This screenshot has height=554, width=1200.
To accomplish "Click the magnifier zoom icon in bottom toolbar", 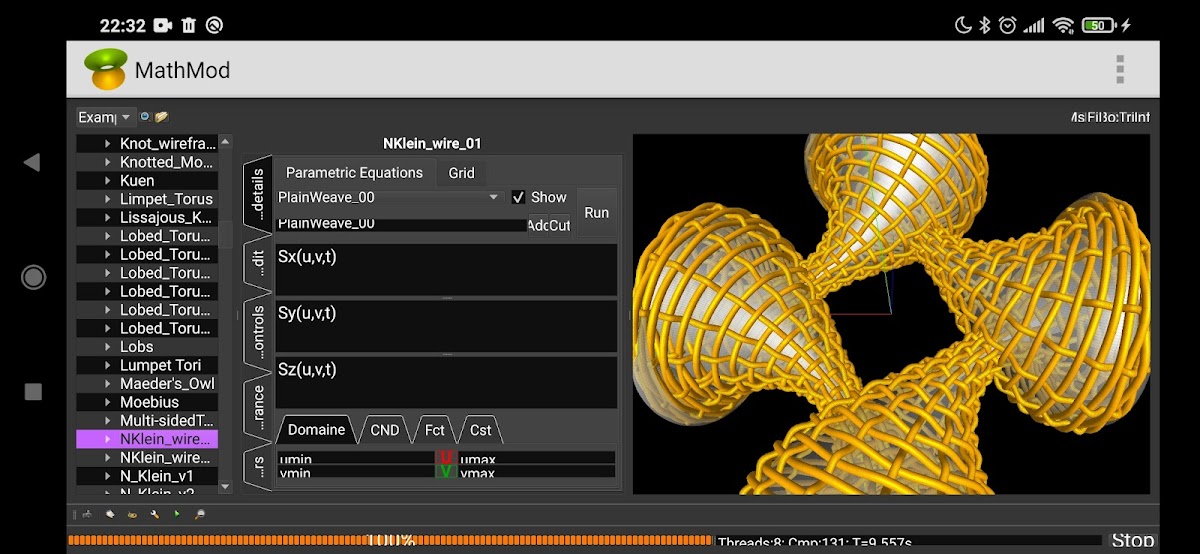I will point(200,515).
